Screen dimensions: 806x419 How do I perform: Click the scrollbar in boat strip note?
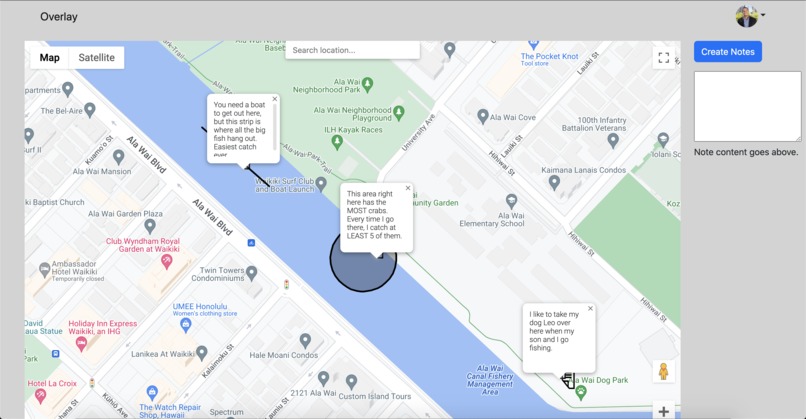[x=274, y=127]
